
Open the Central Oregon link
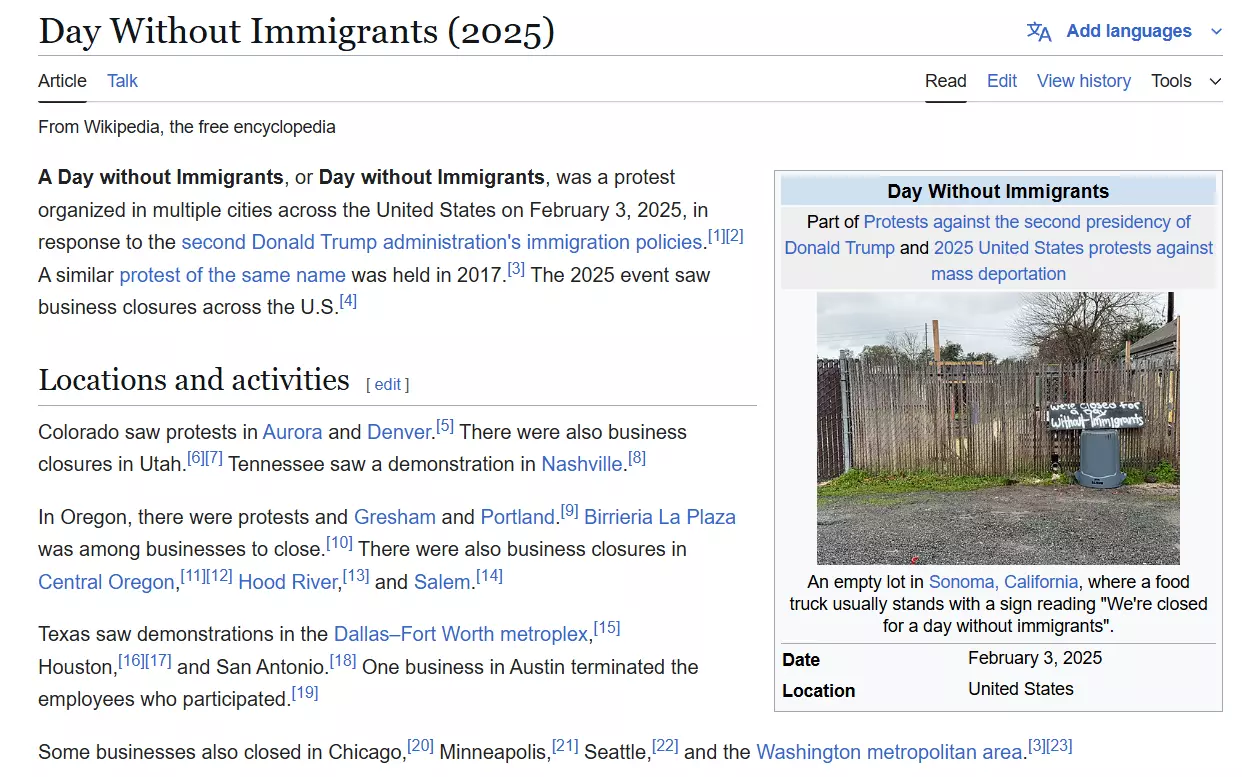tap(106, 582)
